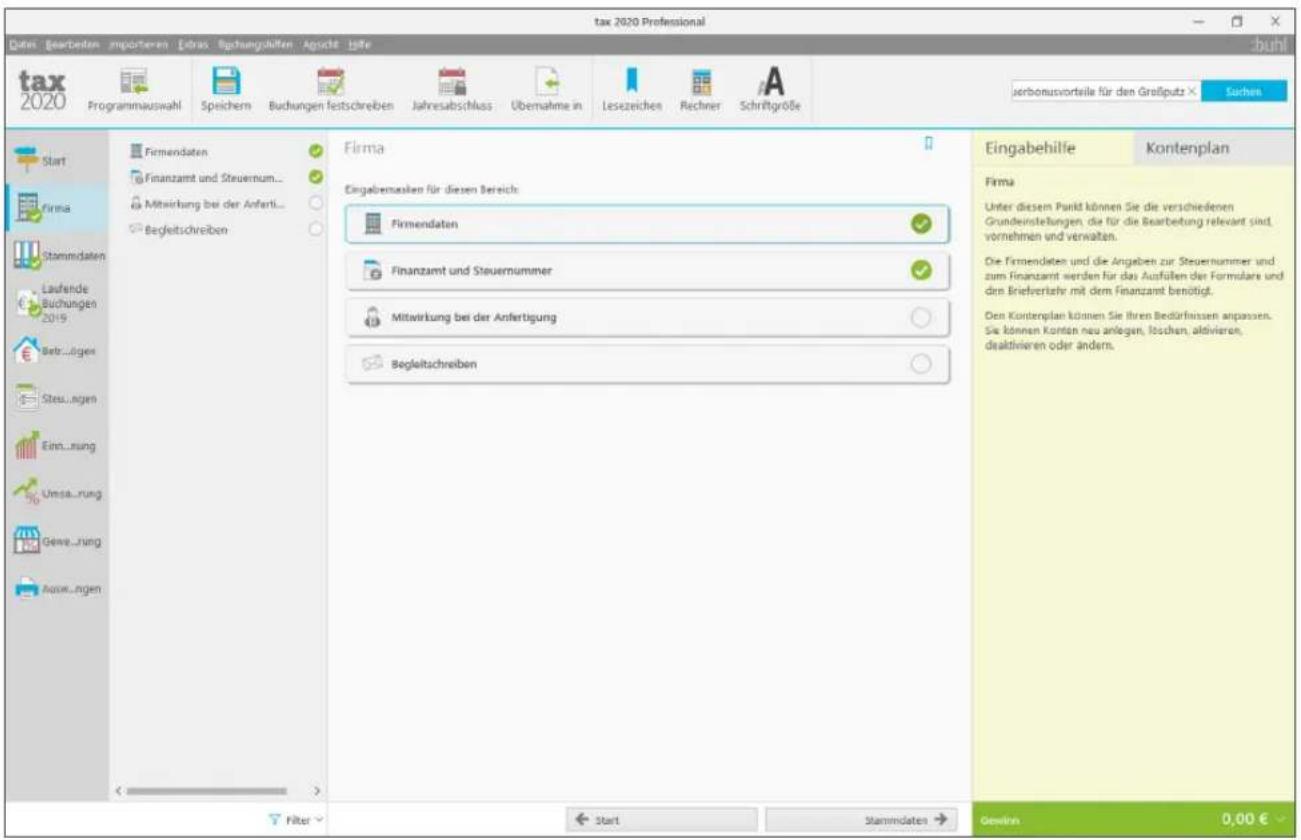Viewport: 1301px width, 840px height.
Task: Go back with the Start button
Action: (663, 819)
